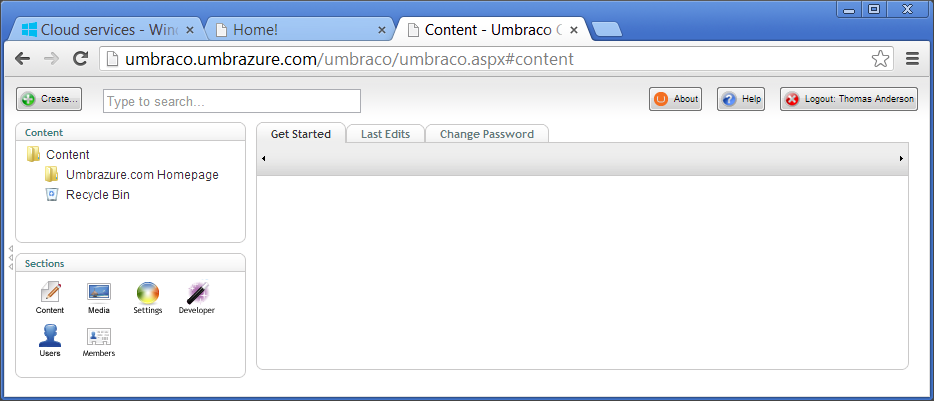Open the Users section icon

point(50,336)
